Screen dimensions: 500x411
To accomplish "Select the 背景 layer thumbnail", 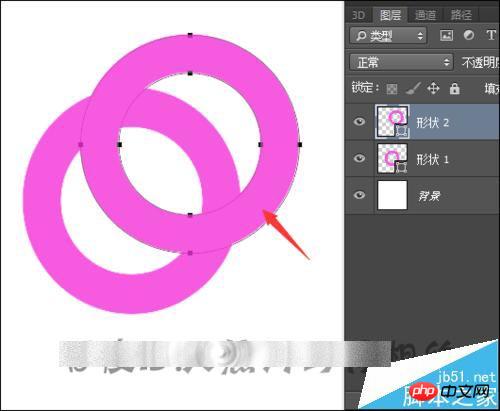I will tap(392, 195).
